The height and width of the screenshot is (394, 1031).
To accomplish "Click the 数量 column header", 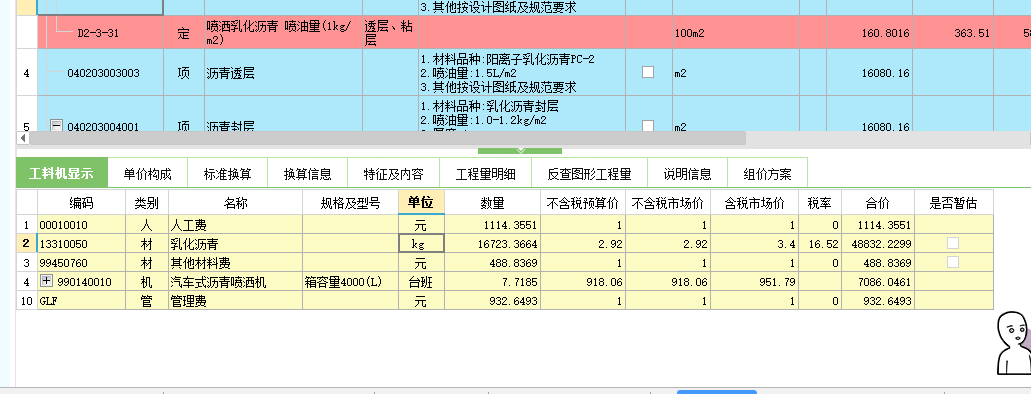I will [x=492, y=203].
